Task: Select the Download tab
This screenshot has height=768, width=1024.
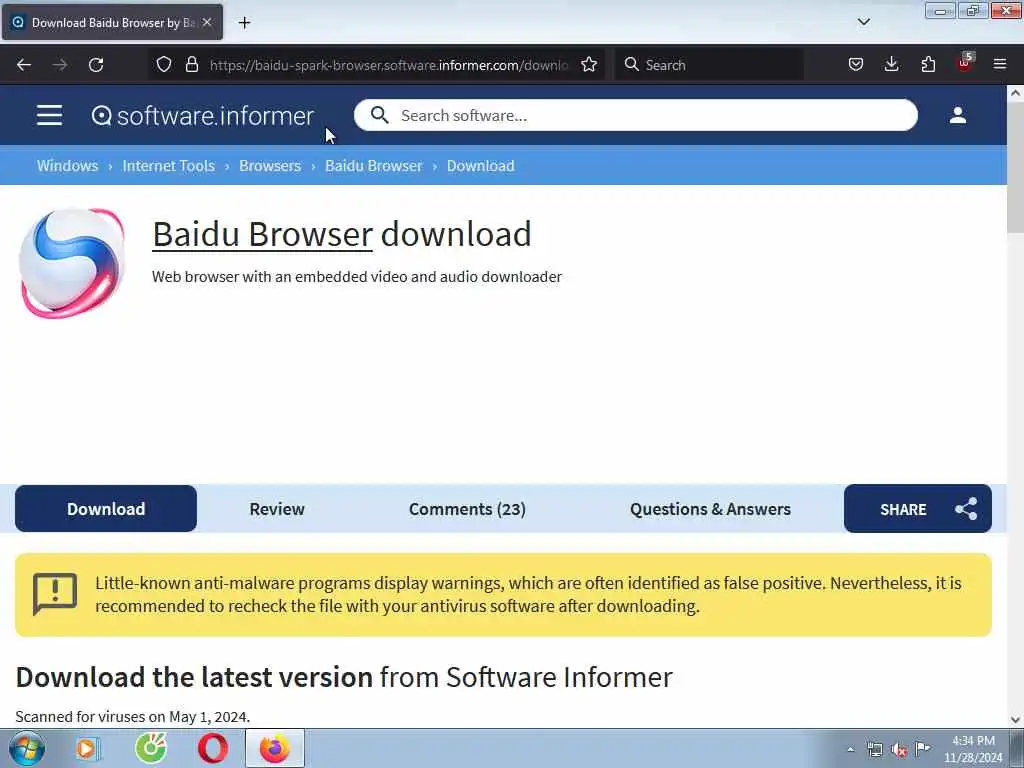Action: [x=106, y=509]
